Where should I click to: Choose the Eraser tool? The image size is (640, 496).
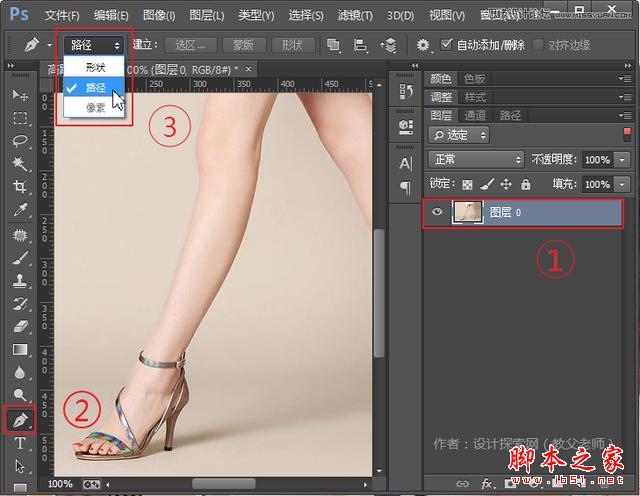19,327
